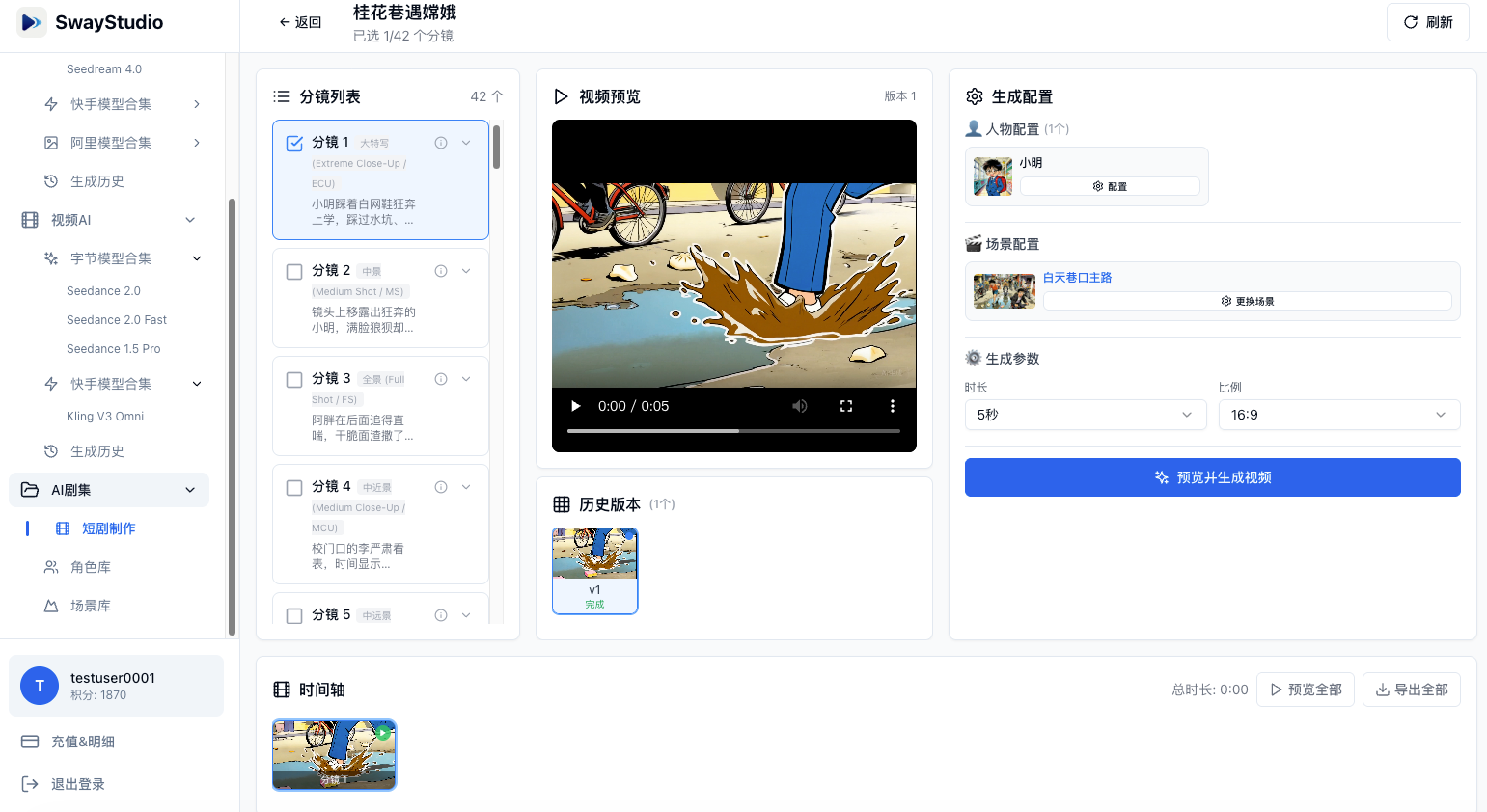Enter fullscreen on the video player
Screen dimensions: 1487x812
846,406
